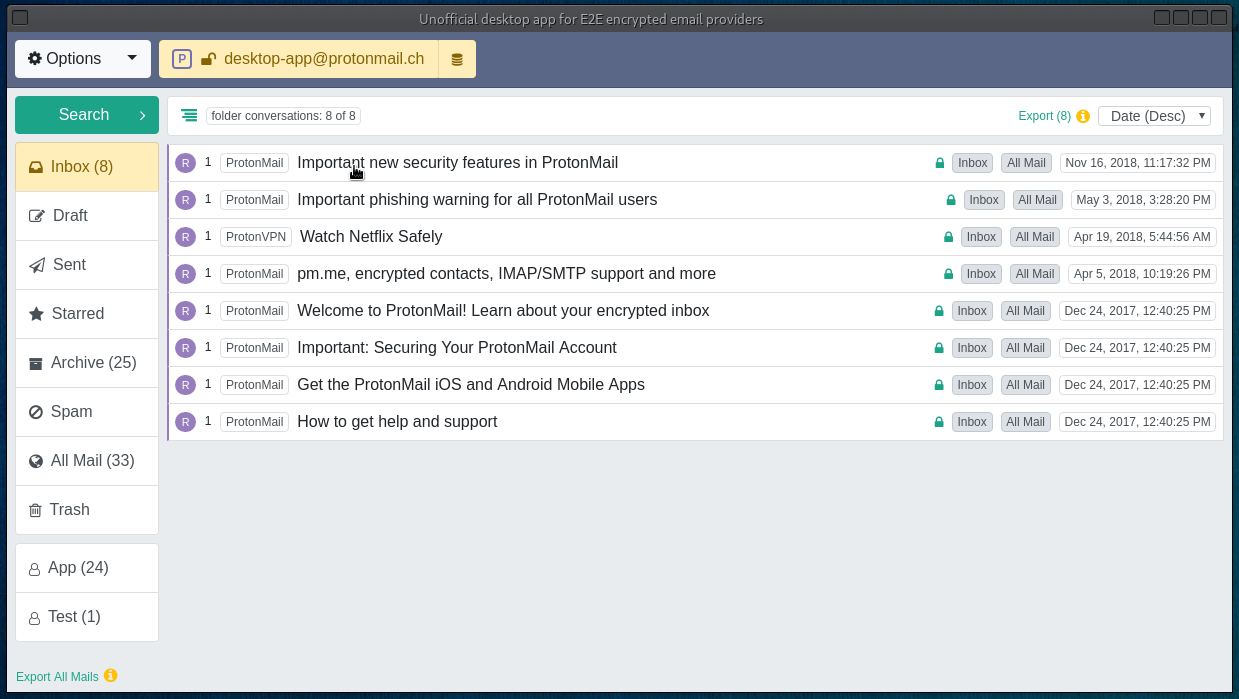Click the ProtonMail 'P' provider icon
The height and width of the screenshot is (699, 1239).
point(182,59)
